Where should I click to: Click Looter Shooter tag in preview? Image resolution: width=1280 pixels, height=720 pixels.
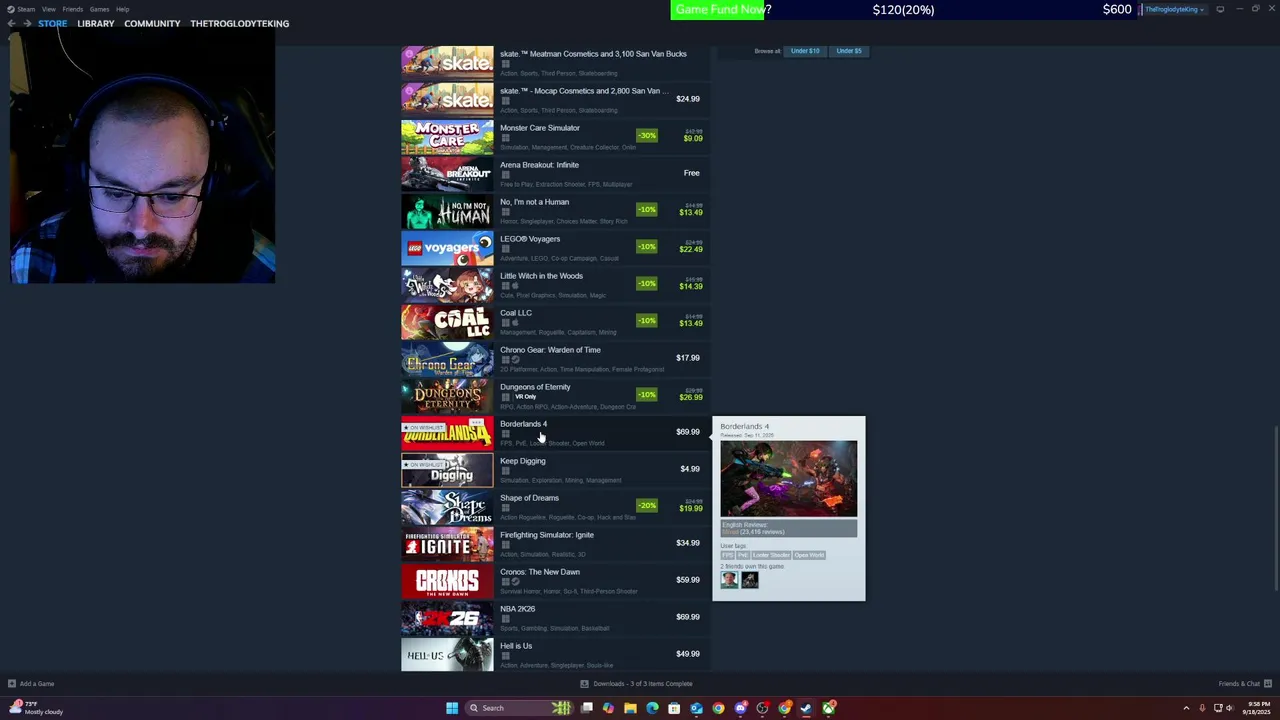click(x=770, y=555)
